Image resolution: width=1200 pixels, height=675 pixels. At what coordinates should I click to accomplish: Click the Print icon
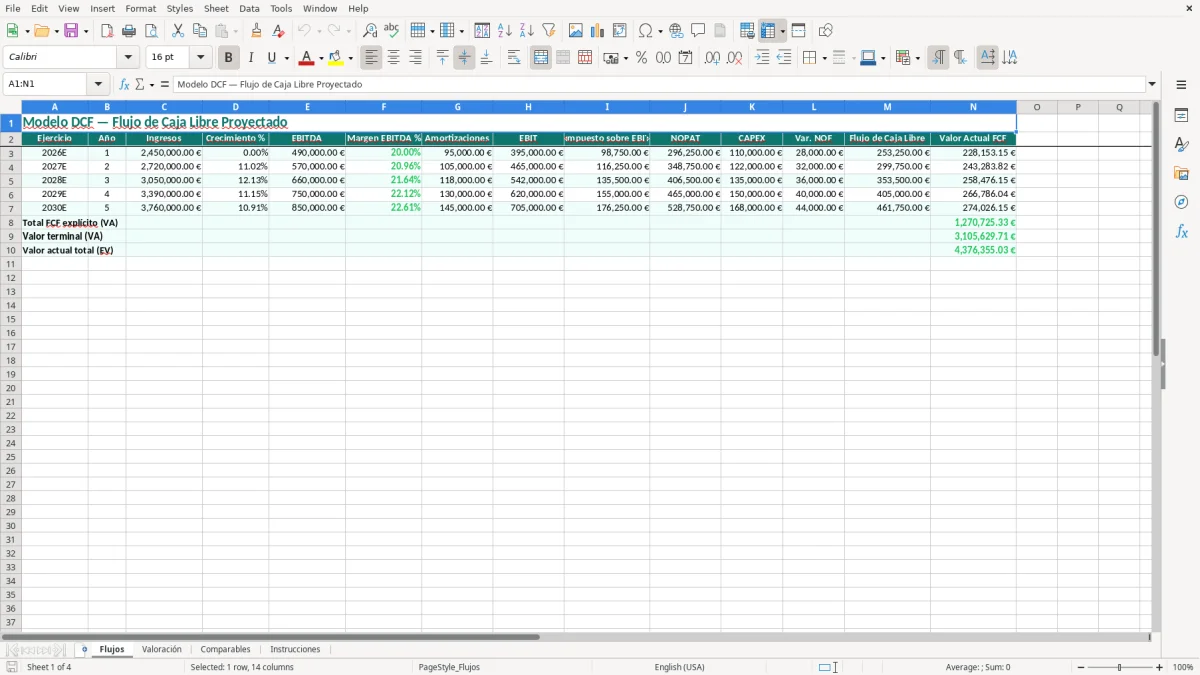point(129,31)
